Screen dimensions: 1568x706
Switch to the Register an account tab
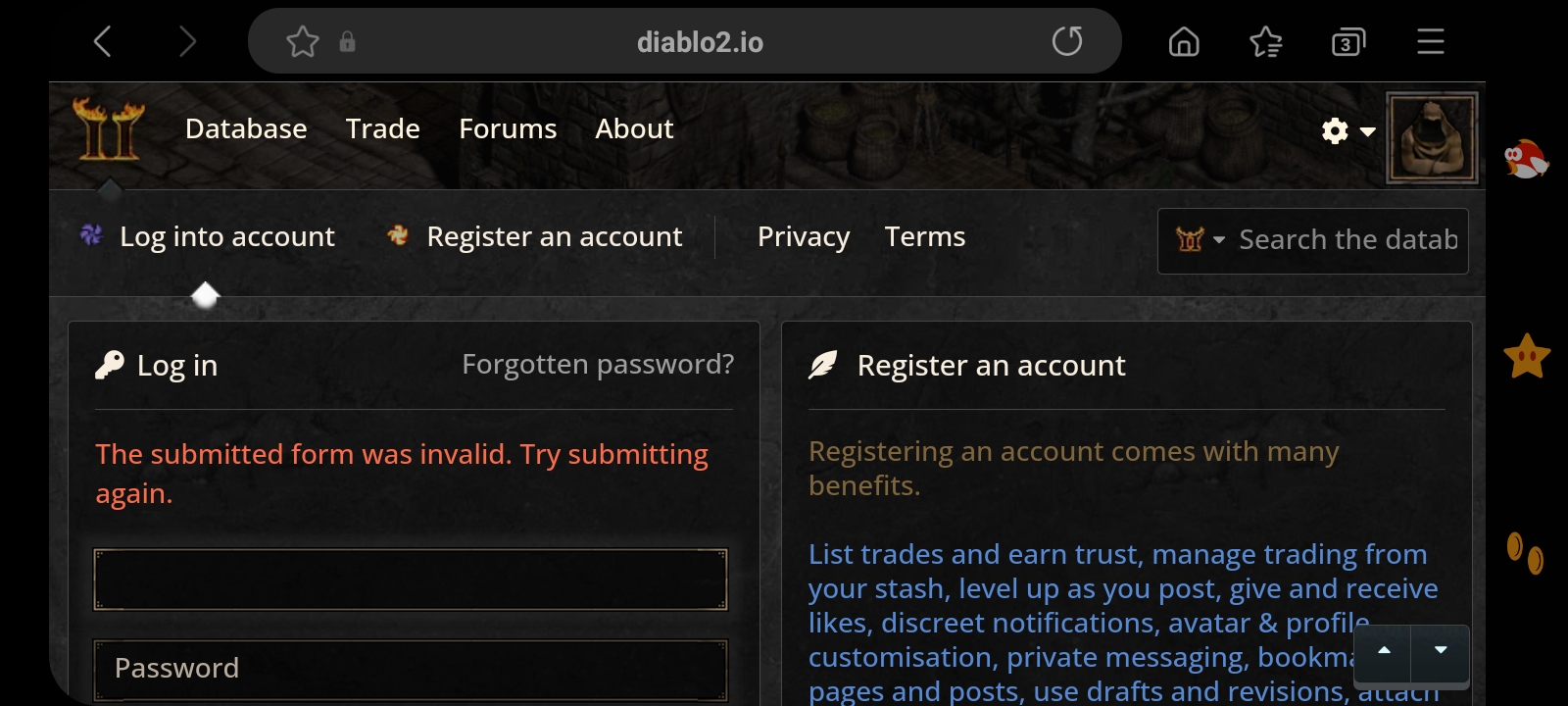click(x=554, y=237)
